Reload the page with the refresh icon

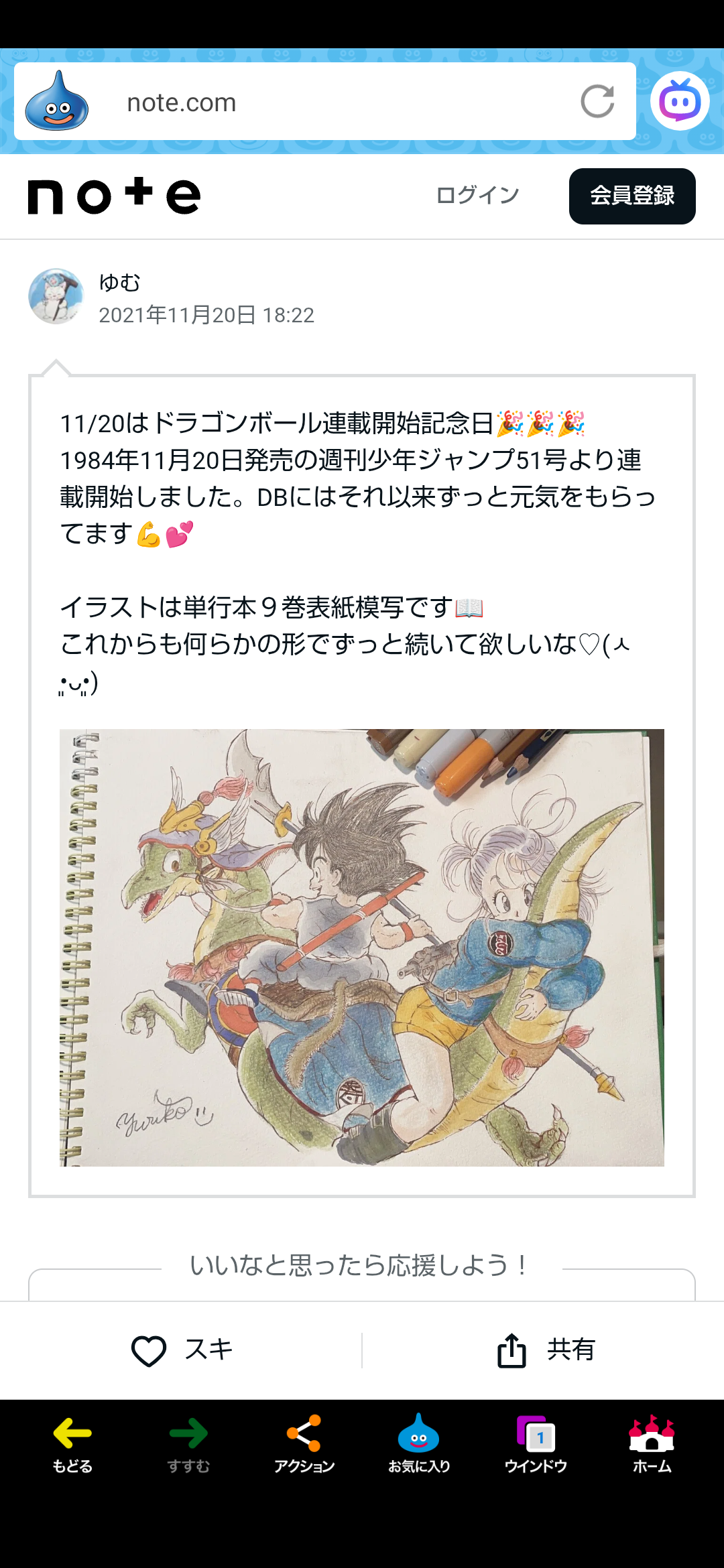point(597,101)
